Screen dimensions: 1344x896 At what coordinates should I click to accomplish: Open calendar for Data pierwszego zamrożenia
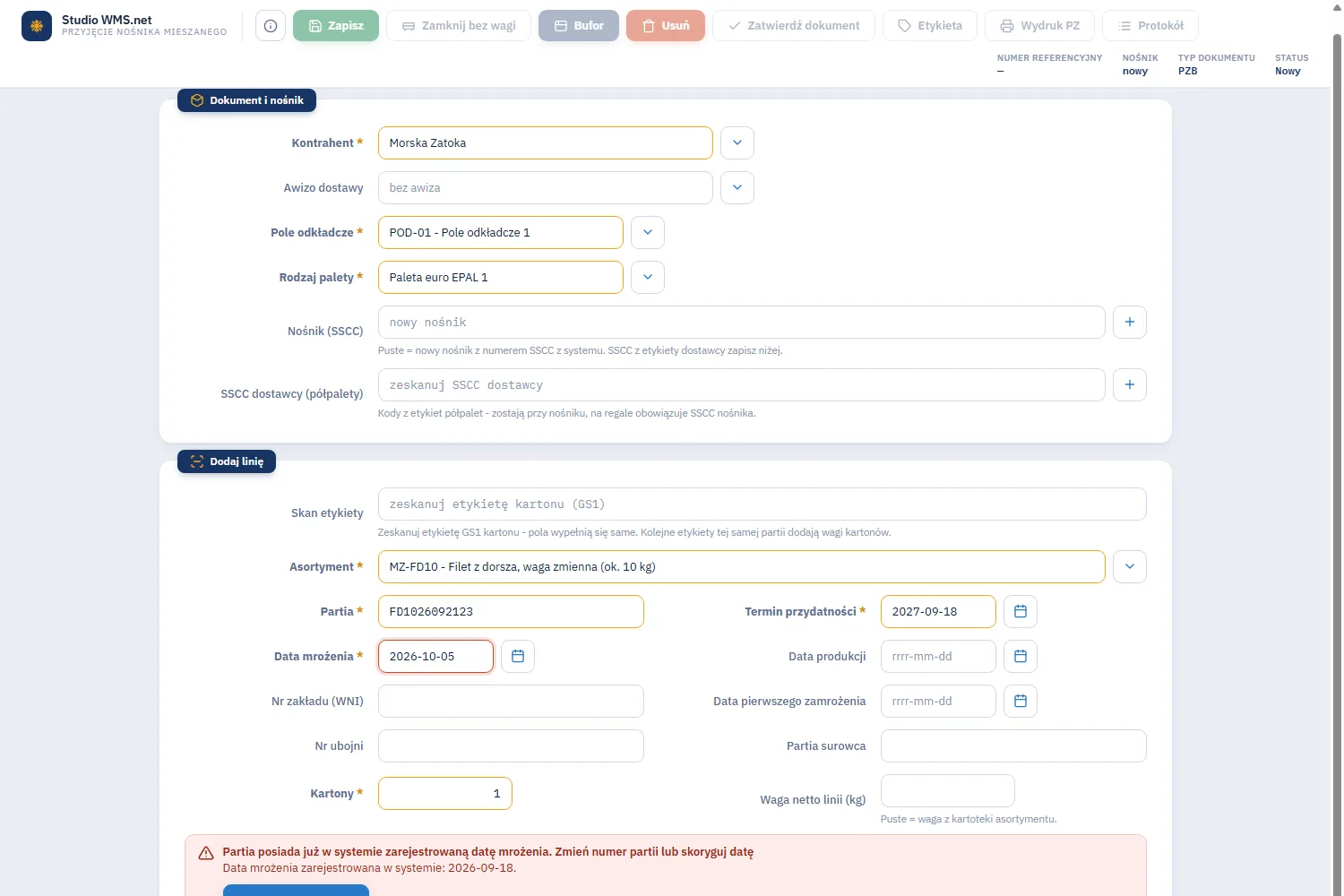click(1021, 701)
